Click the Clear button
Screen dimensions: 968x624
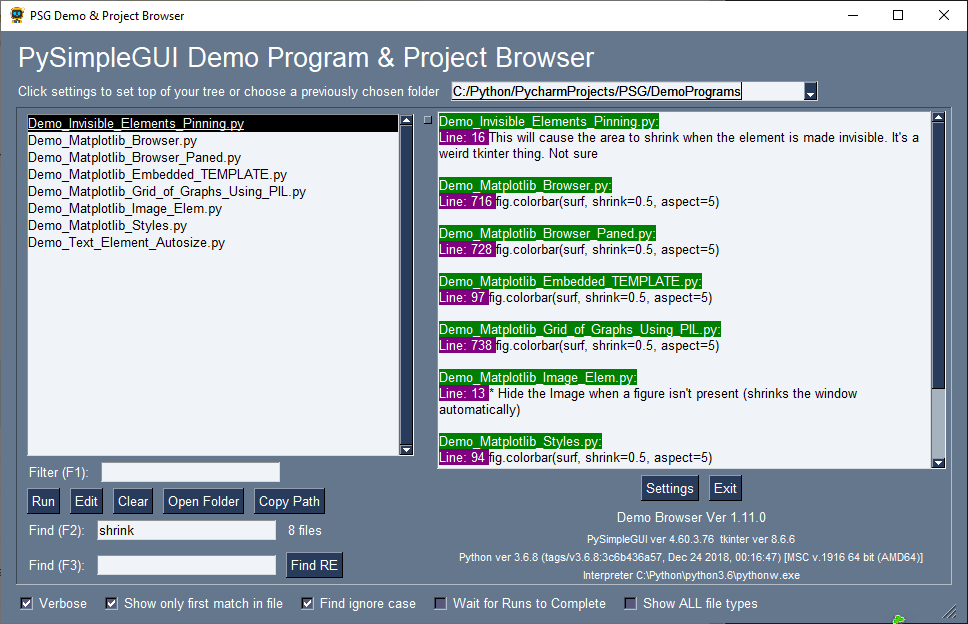(x=133, y=501)
